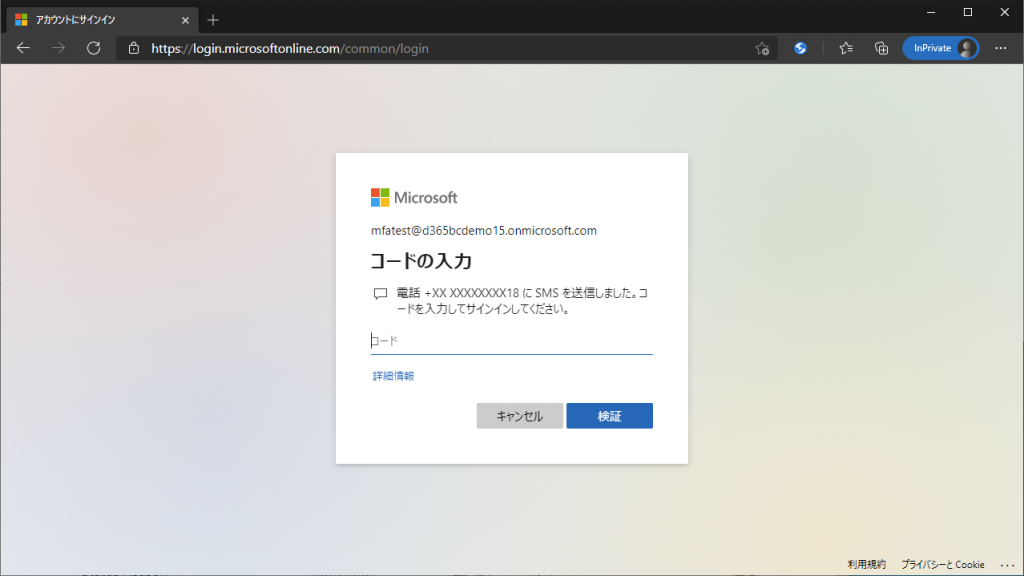Click the Microsoft logo

(414, 197)
